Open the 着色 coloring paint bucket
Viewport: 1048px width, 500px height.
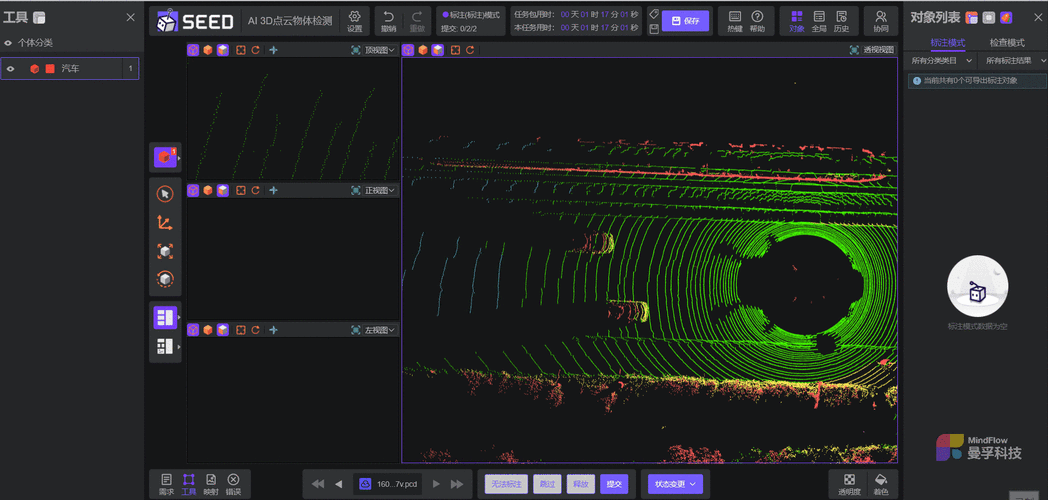pyautogui.click(x=881, y=483)
